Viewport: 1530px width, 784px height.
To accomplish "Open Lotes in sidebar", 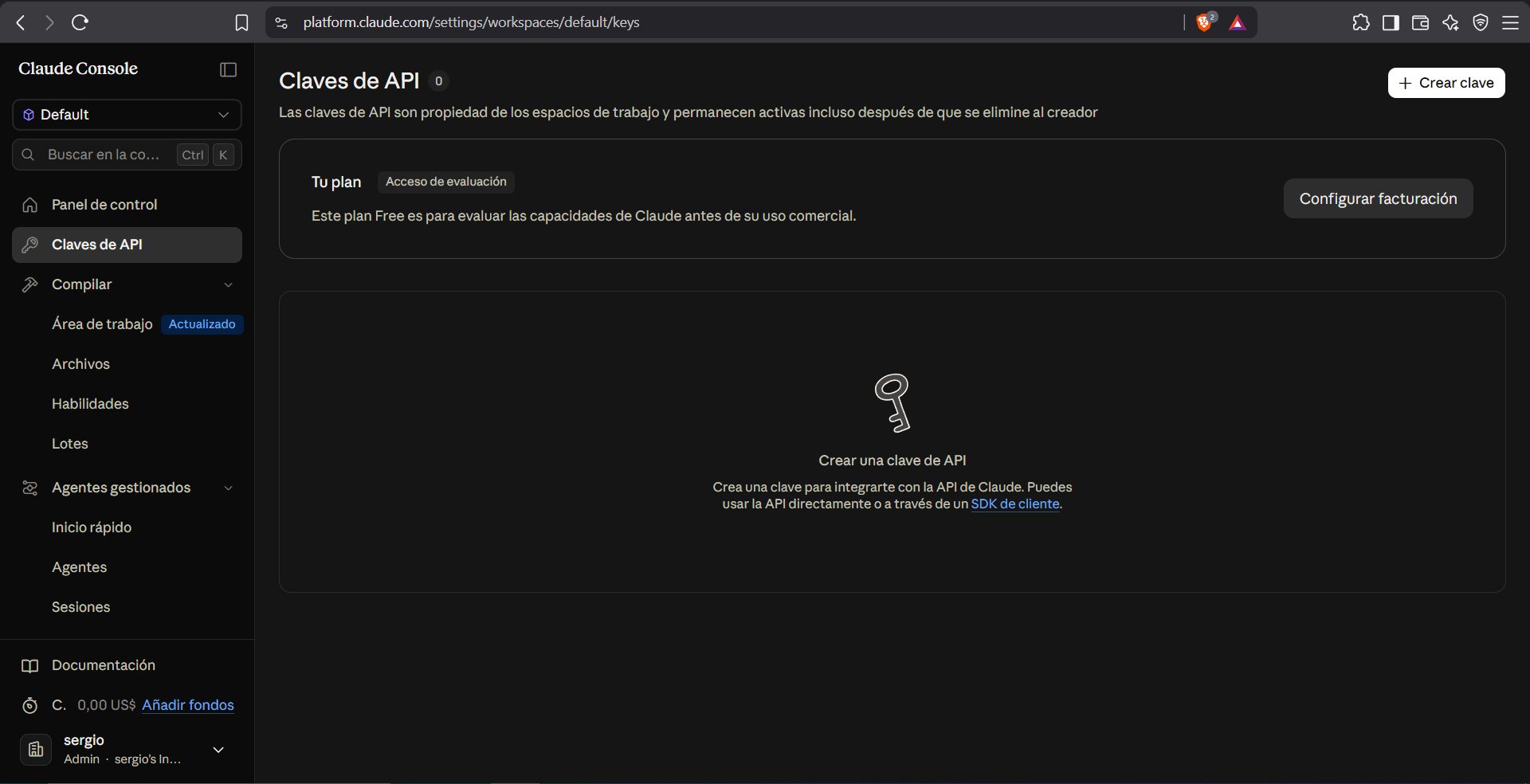I will [70, 444].
